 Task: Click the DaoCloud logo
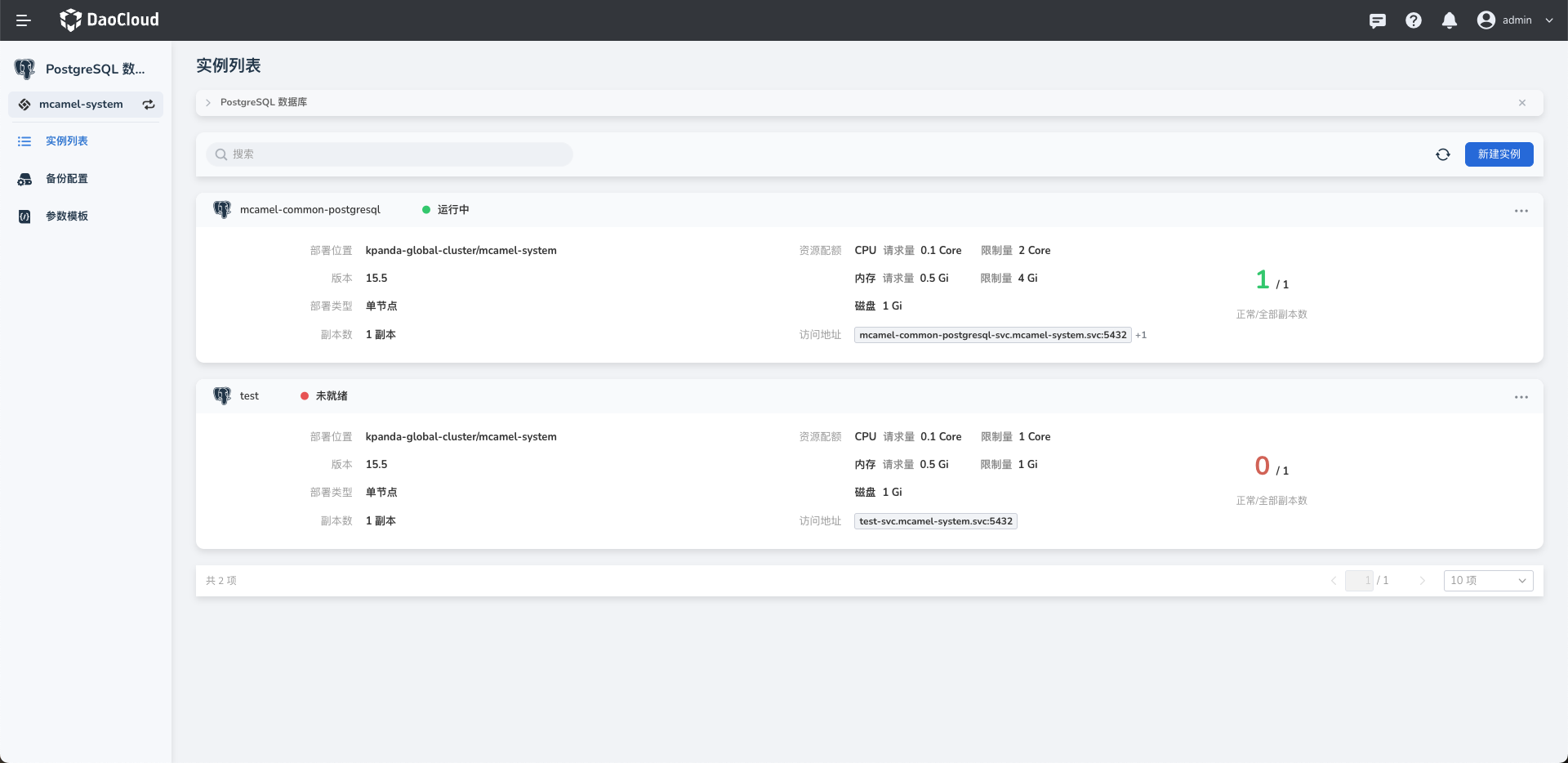(109, 20)
